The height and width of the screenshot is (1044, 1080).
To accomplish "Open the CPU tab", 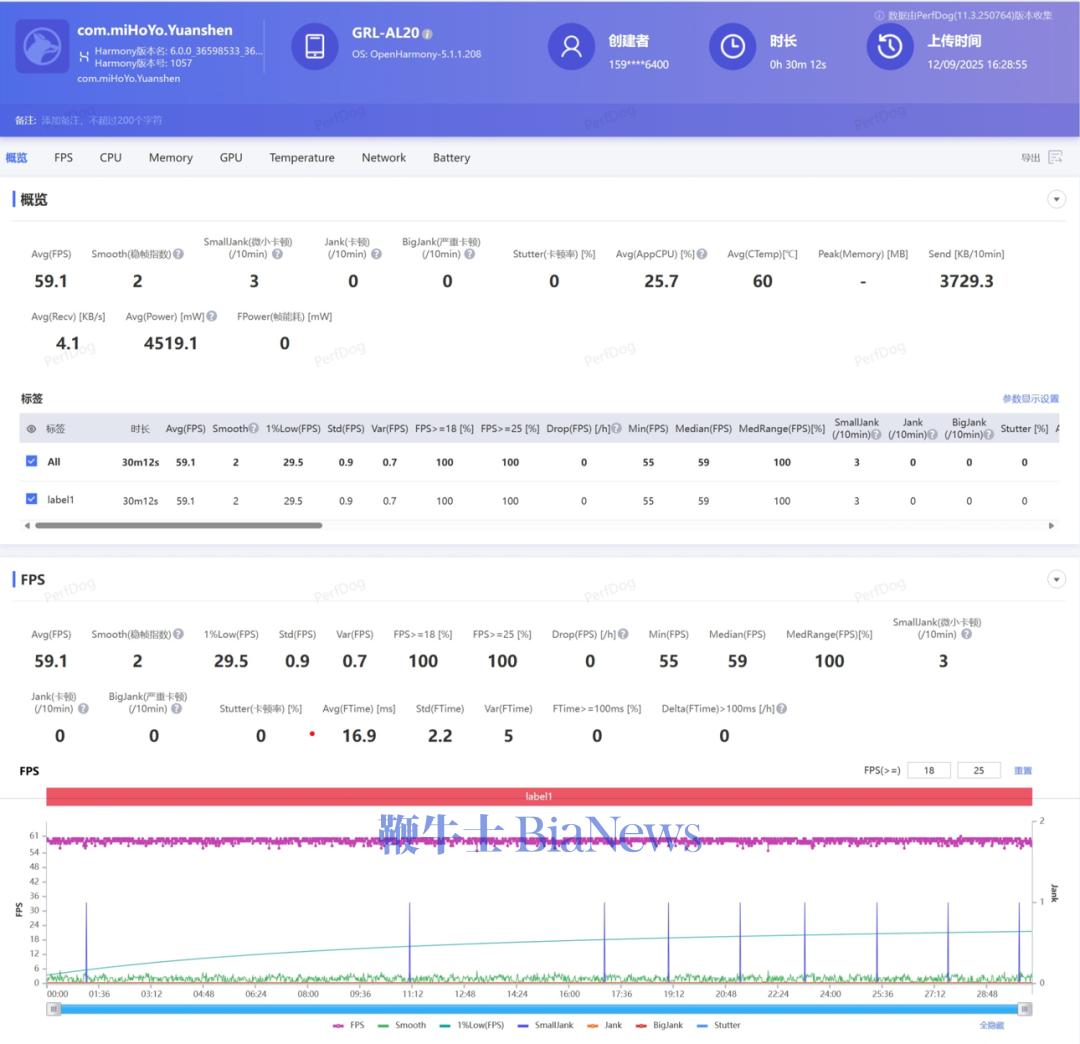I will click(x=110, y=158).
